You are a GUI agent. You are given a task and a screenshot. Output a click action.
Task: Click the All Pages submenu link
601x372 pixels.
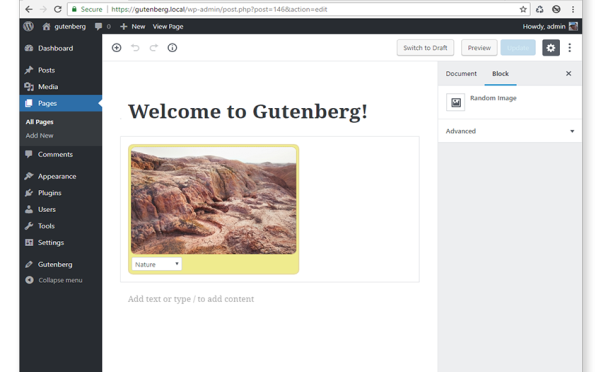coord(39,122)
